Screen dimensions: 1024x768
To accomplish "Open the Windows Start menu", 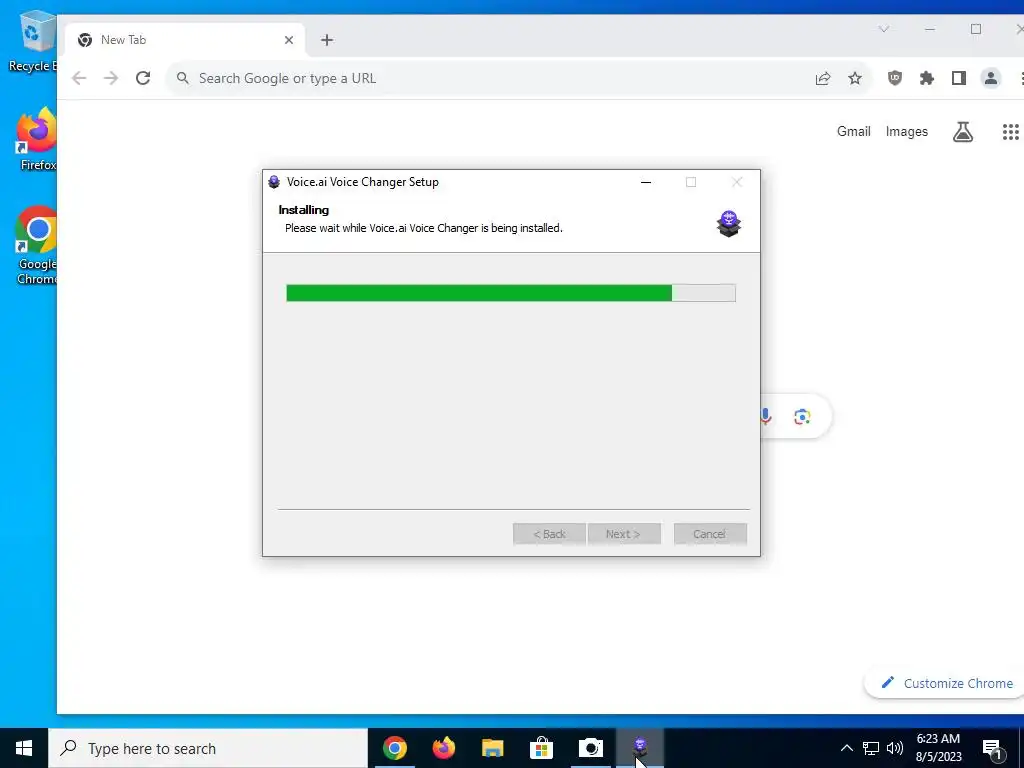I will (24, 748).
